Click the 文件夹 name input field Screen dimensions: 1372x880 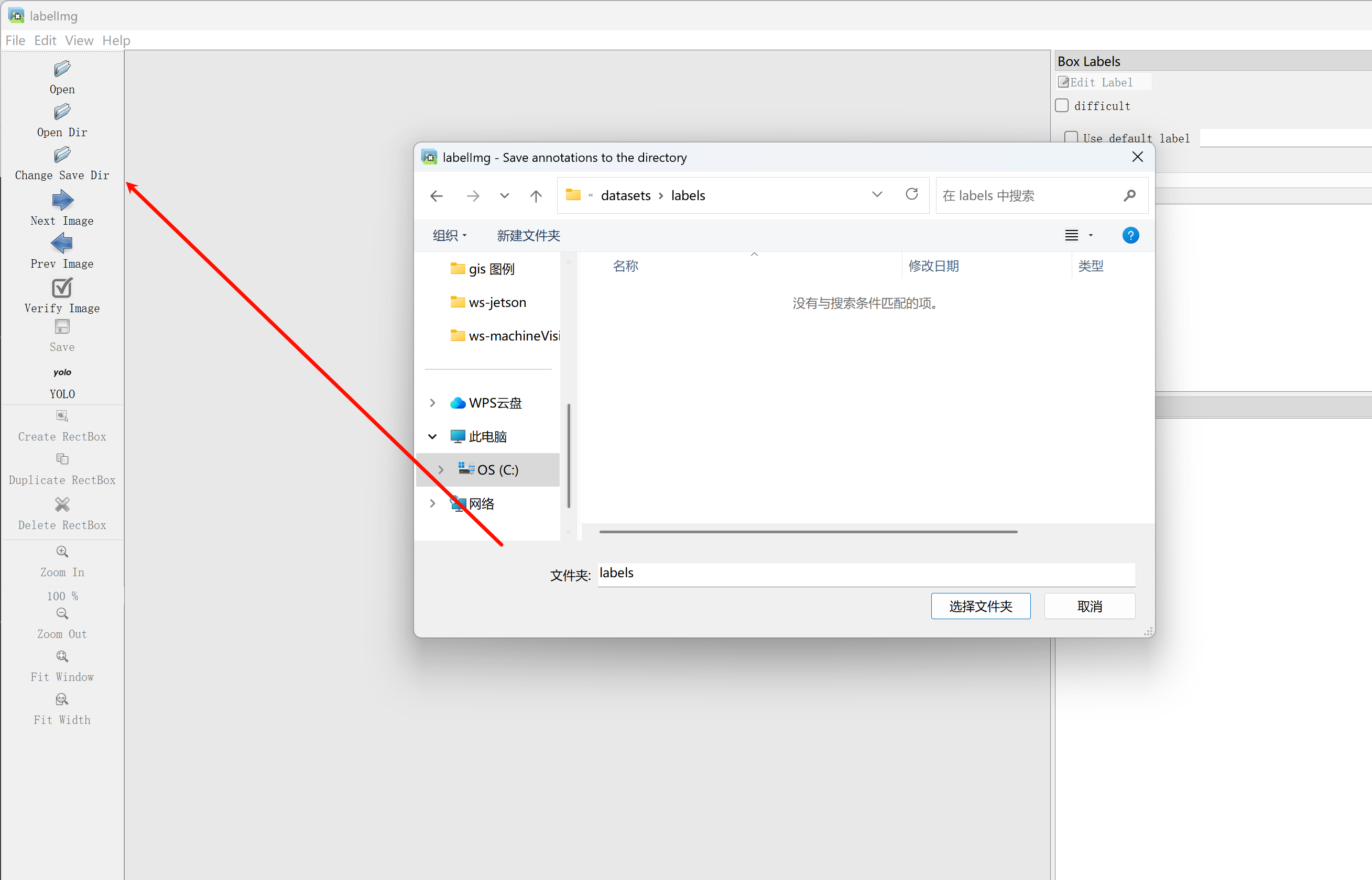(866, 574)
